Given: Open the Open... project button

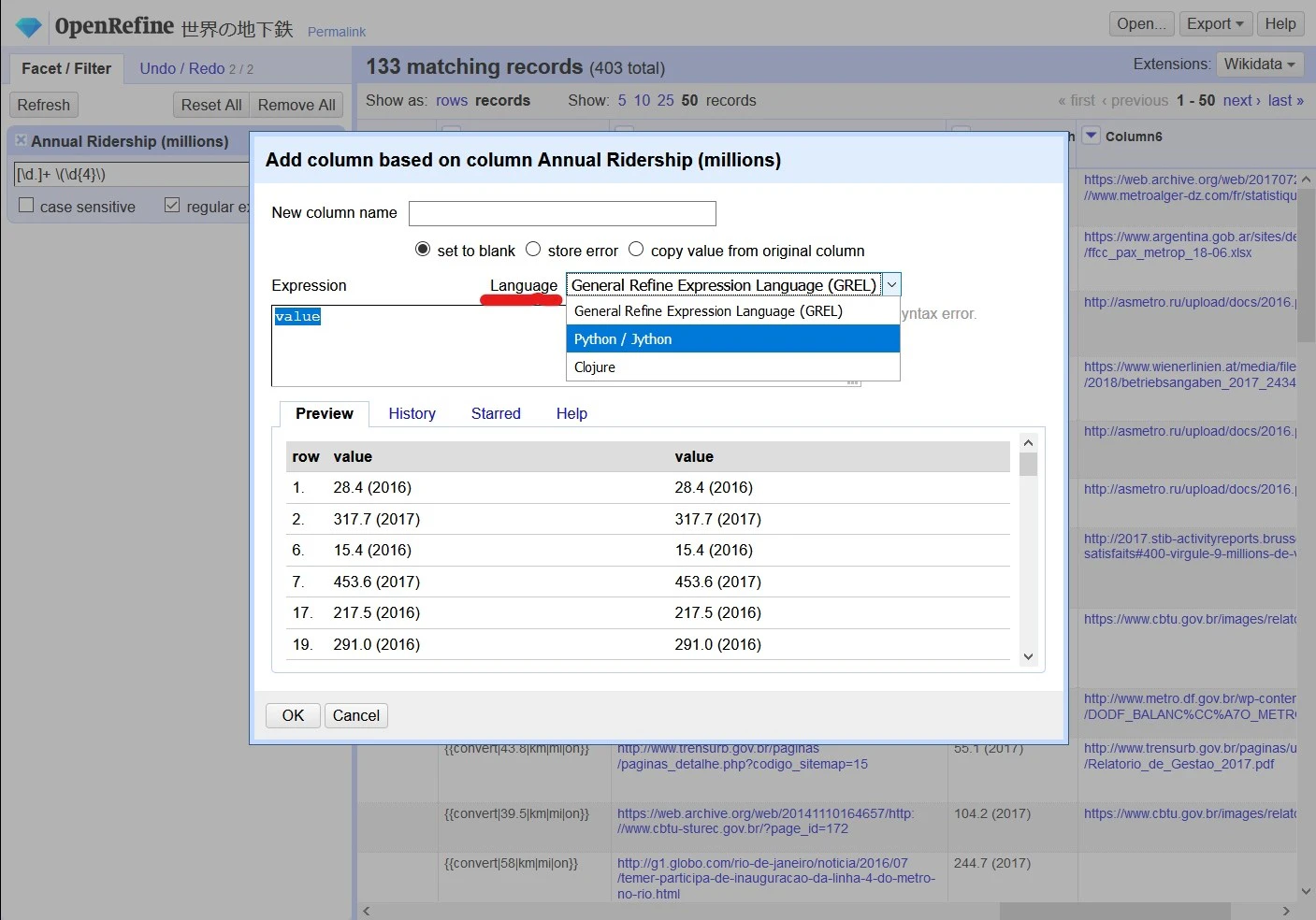Looking at the screenshot, I should point(1141,23).
